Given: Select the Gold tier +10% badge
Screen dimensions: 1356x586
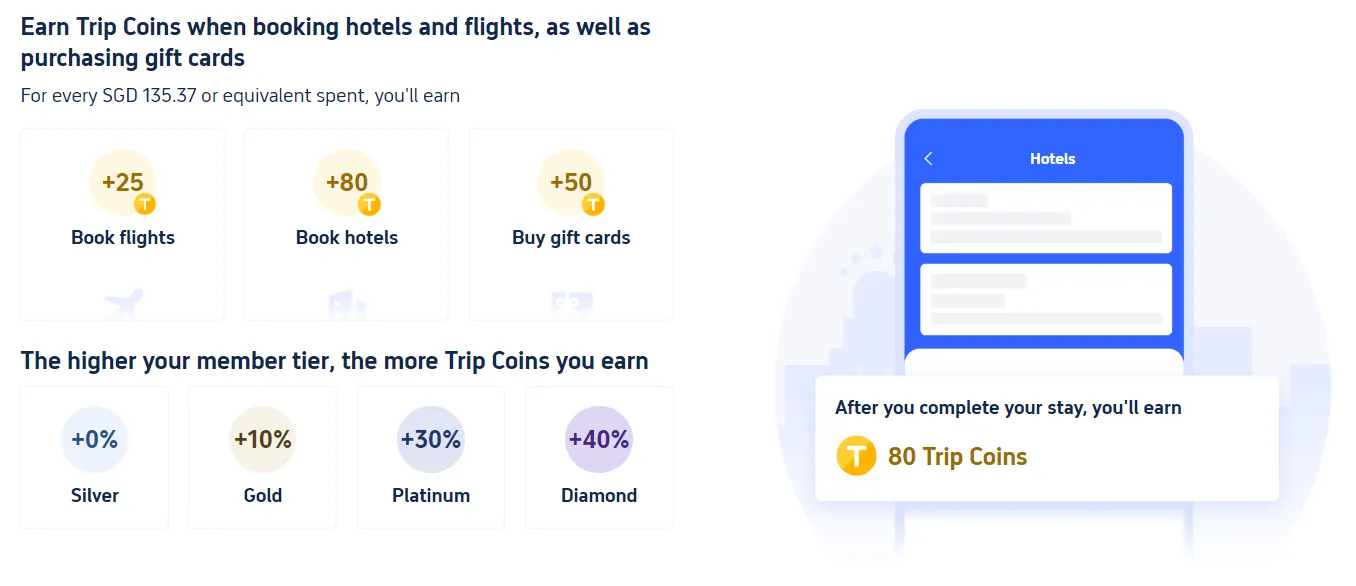Looking at the screenshot, I should coord(262,438).
